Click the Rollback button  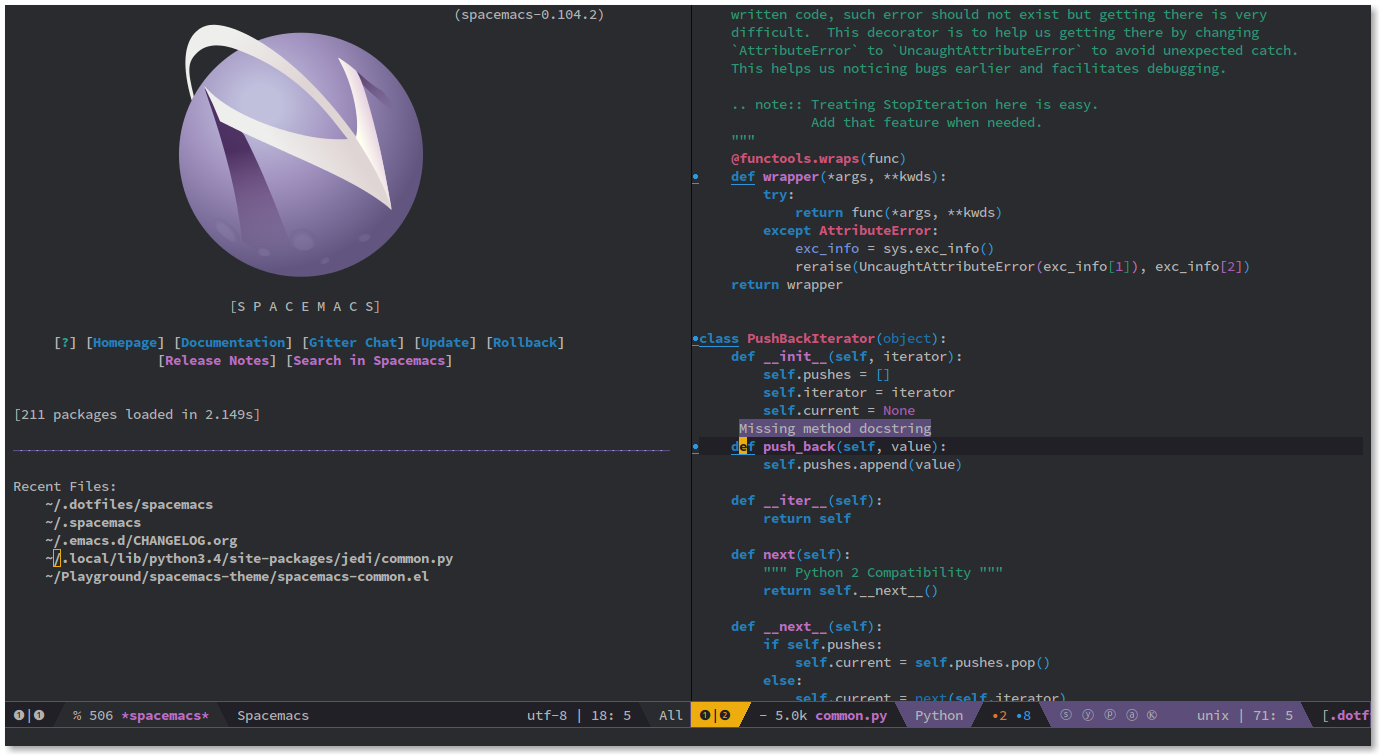click(526, 341)
